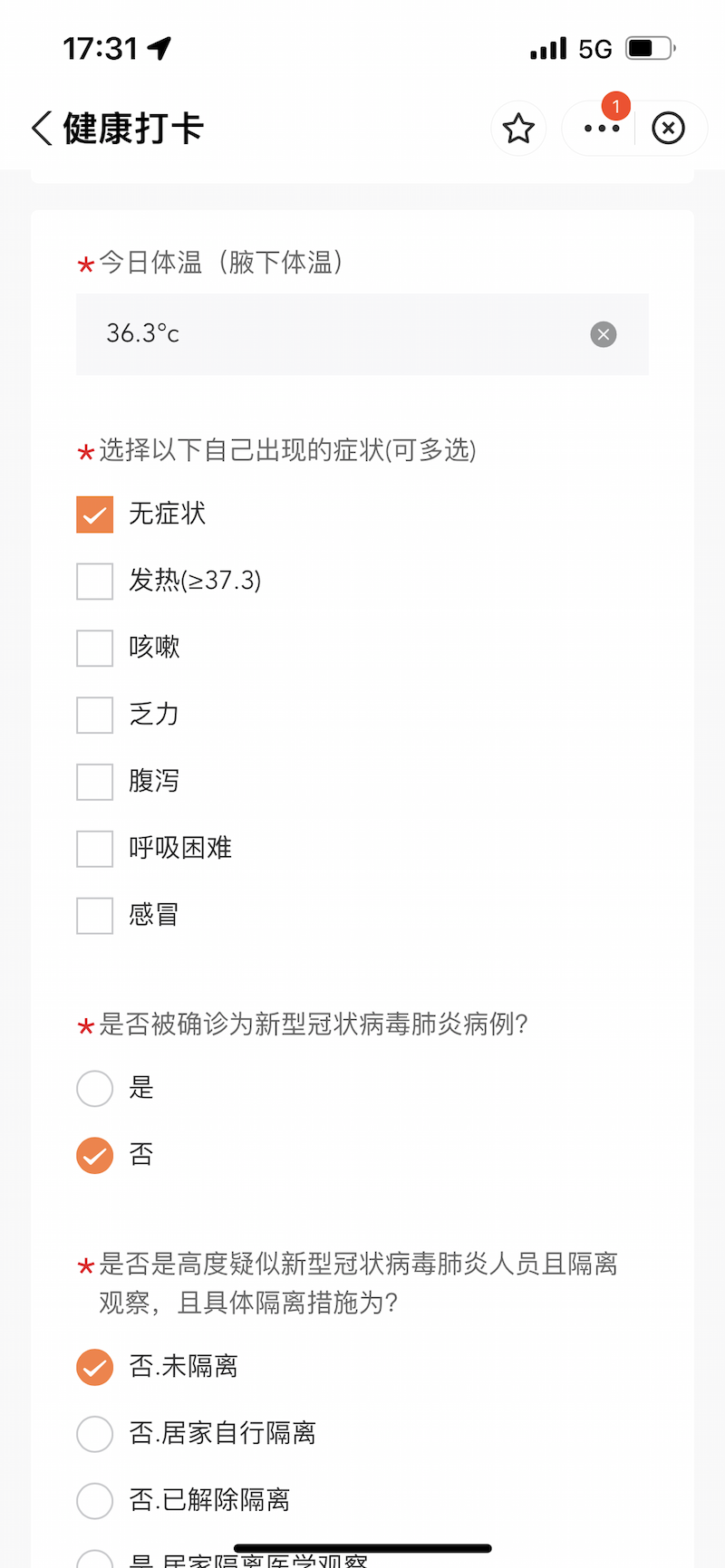Open the three-dot more options menu
Viewport: 725px width, 1568px height.
point(602,129)
